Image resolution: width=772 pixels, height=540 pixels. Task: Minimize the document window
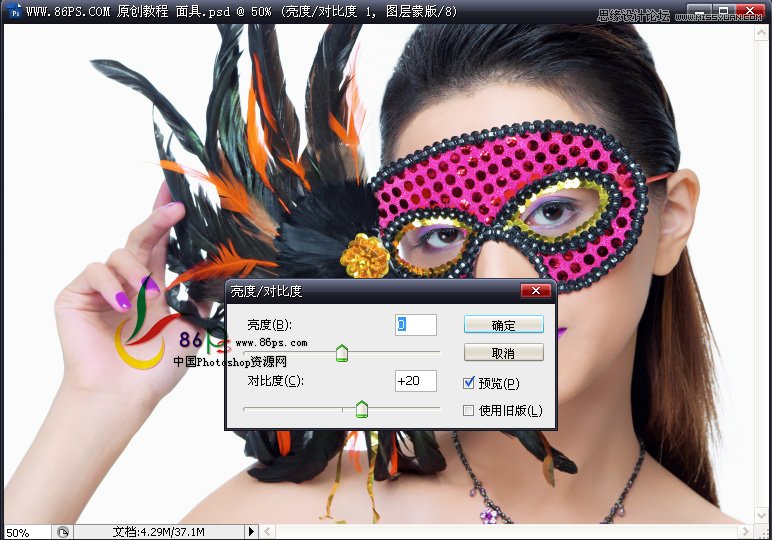point(700,11)
